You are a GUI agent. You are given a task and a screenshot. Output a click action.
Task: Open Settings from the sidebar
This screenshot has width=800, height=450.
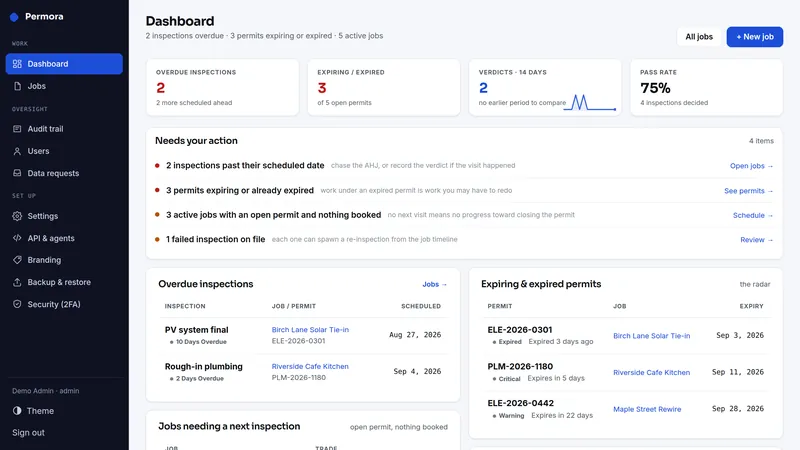[x=64, y=216]
